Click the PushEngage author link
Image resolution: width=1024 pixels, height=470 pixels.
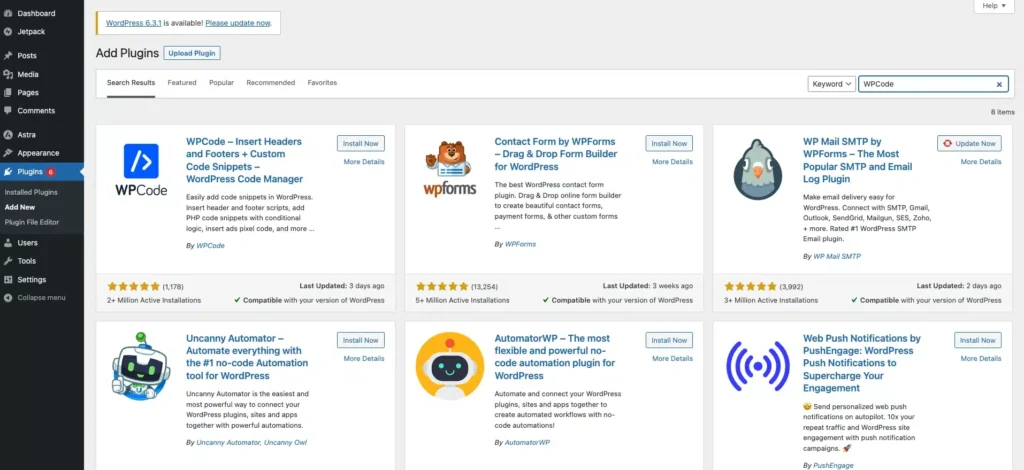tap(833, 465)
